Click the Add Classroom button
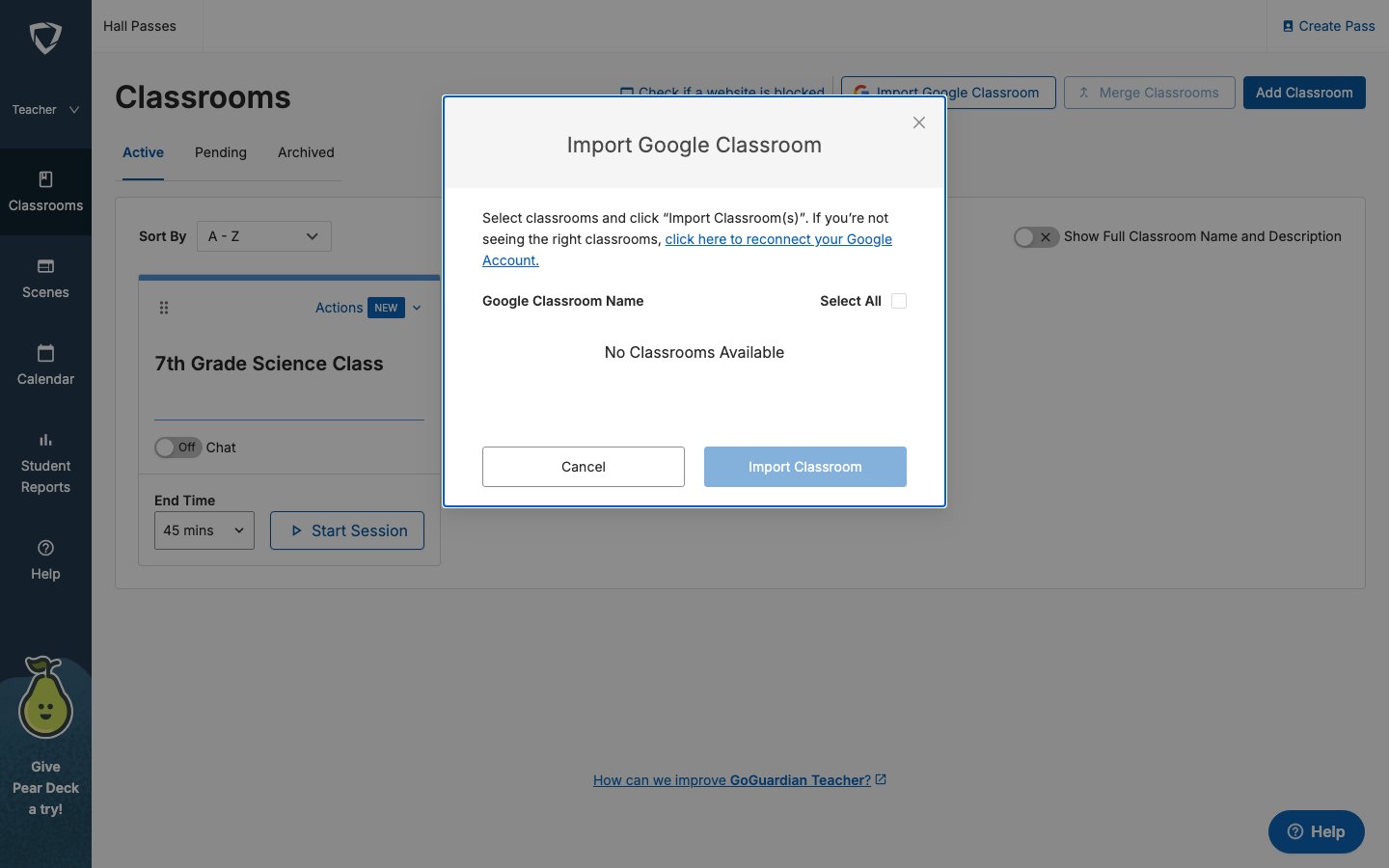 [1304, 93]
